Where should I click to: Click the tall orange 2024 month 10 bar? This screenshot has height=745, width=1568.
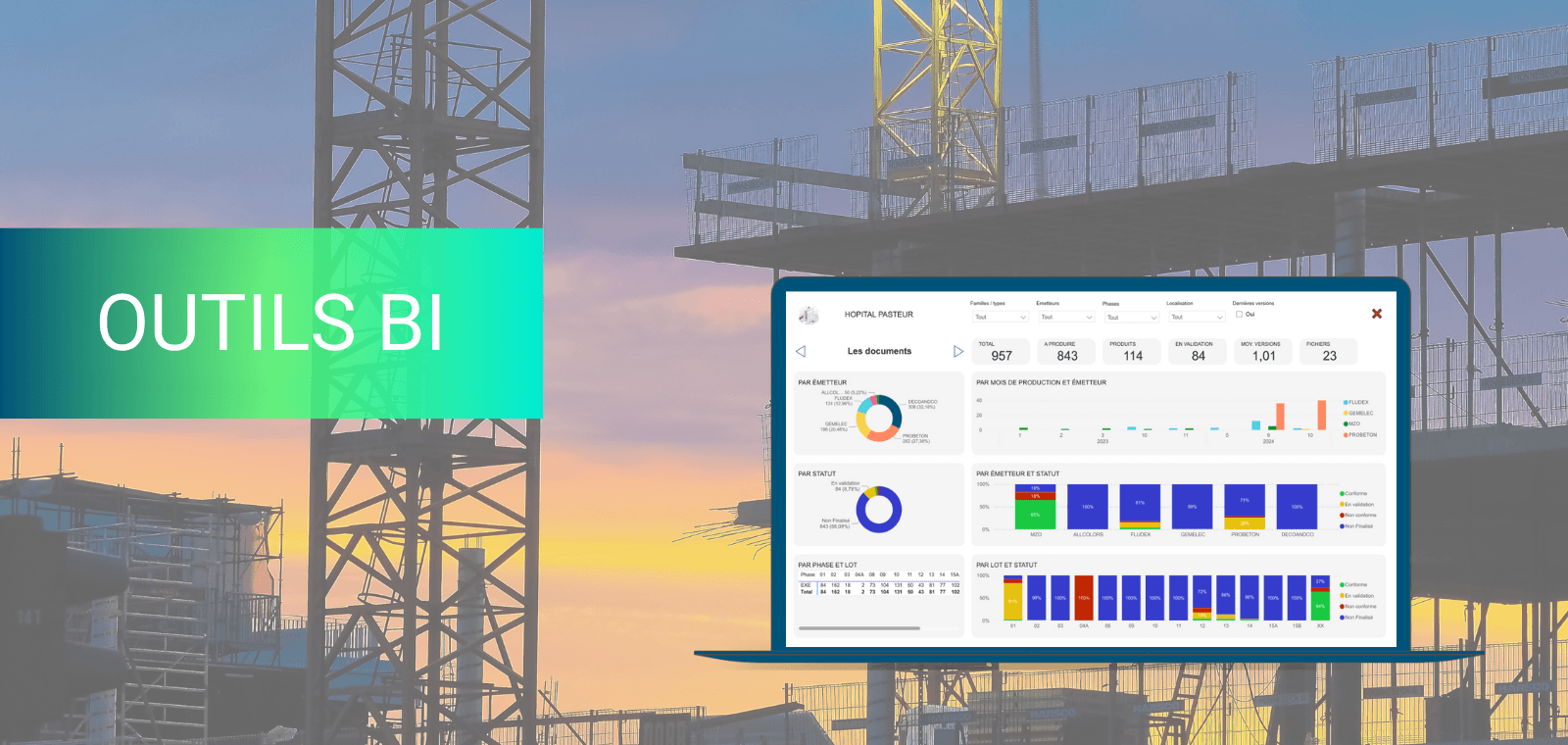coord(1321,415)
